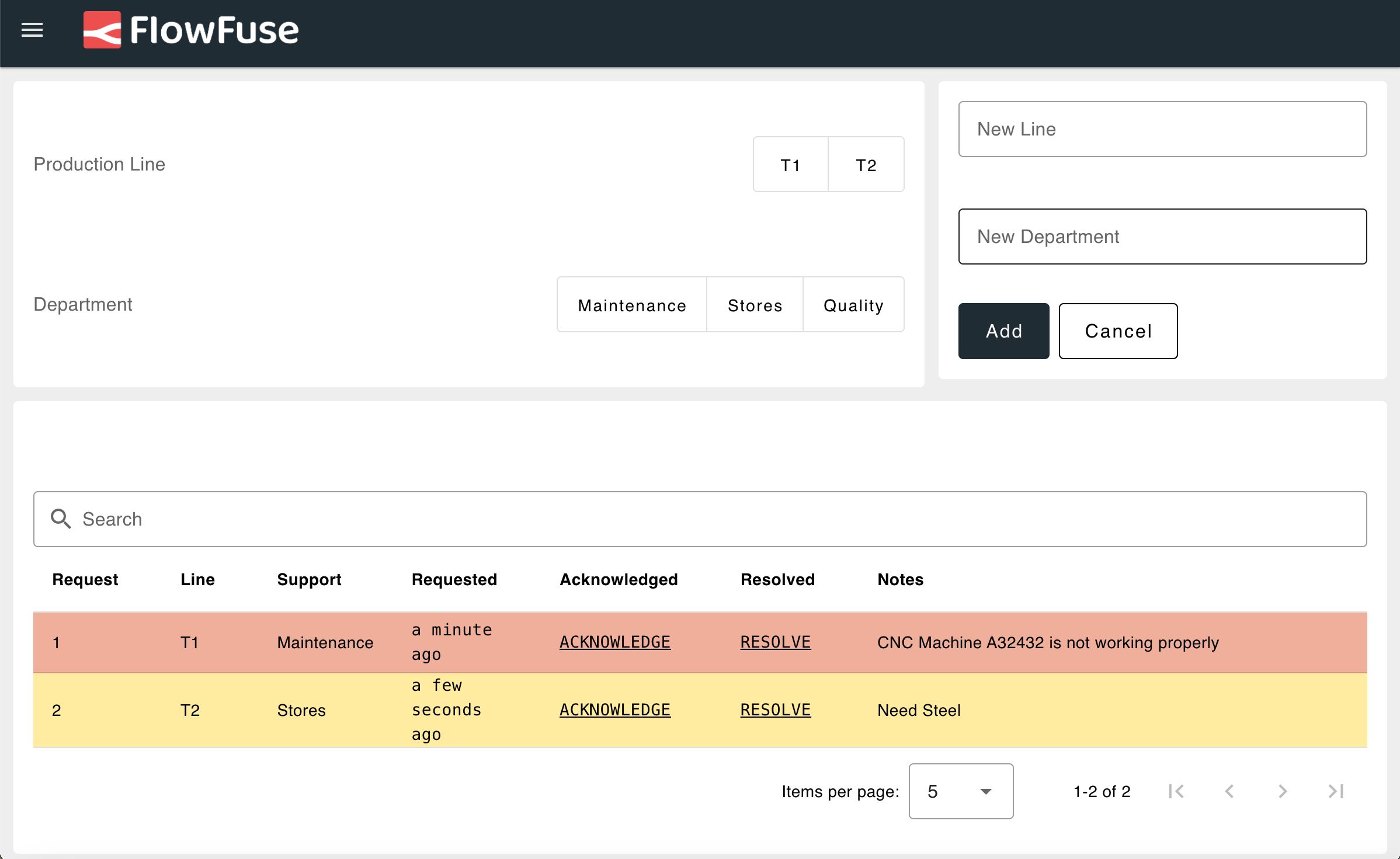This screenshot has width=1400, height=859.
Task: Click the New Department input field
Action: pos(1163,237)
